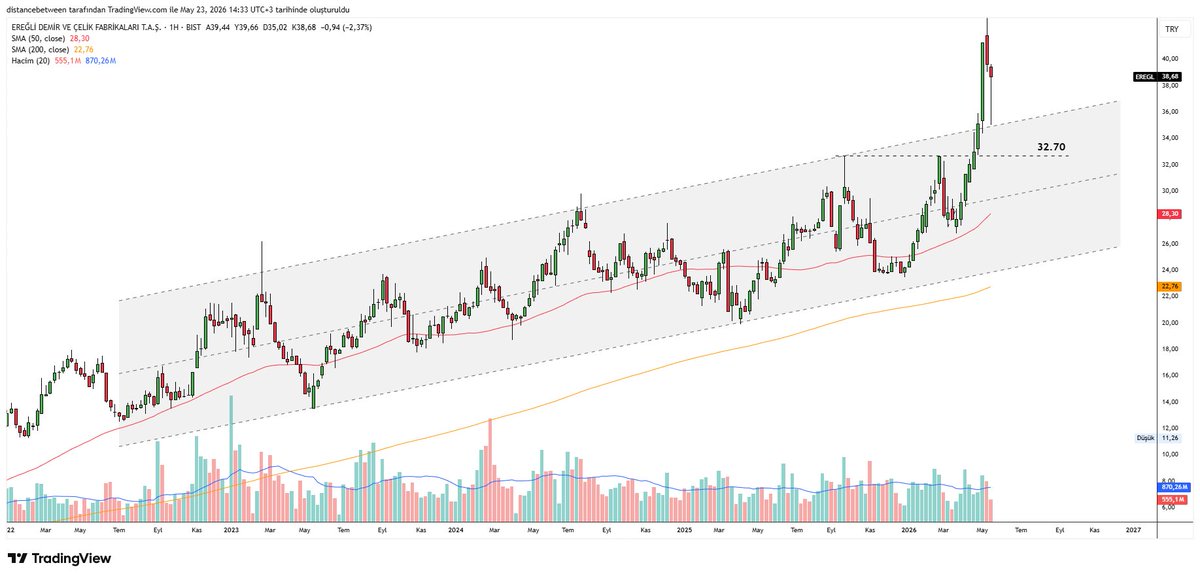The image size is (1200, 578).
Task: Click the 2023 label on time axis
Action: point(231,529)
